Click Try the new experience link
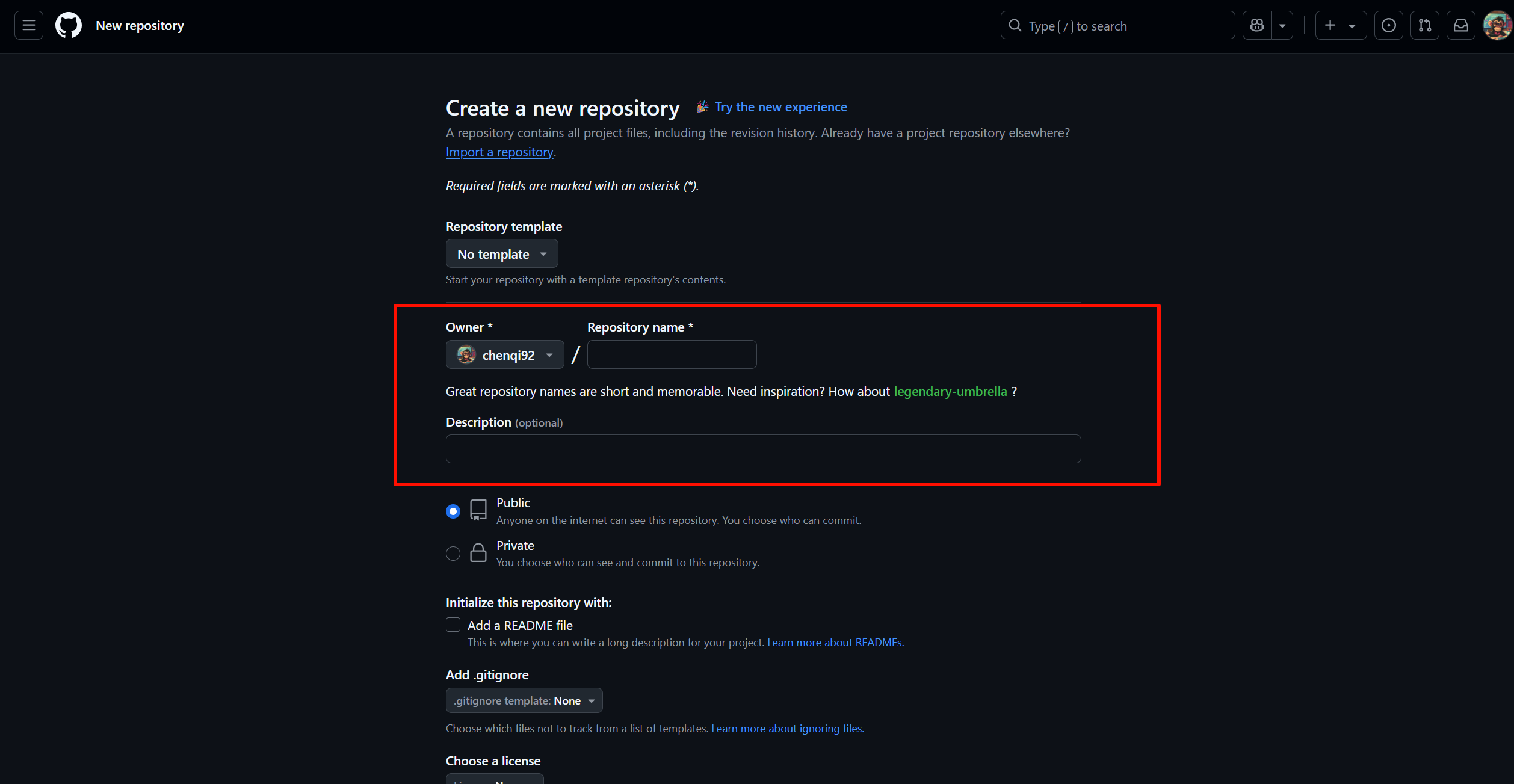 pyautogui.click(x=780, y=107)
